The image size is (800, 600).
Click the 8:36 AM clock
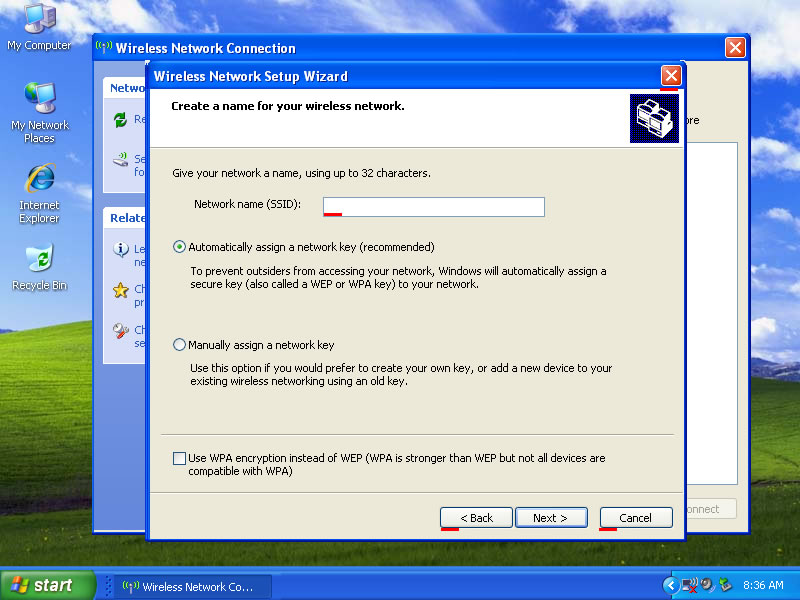tap(763, 585)
